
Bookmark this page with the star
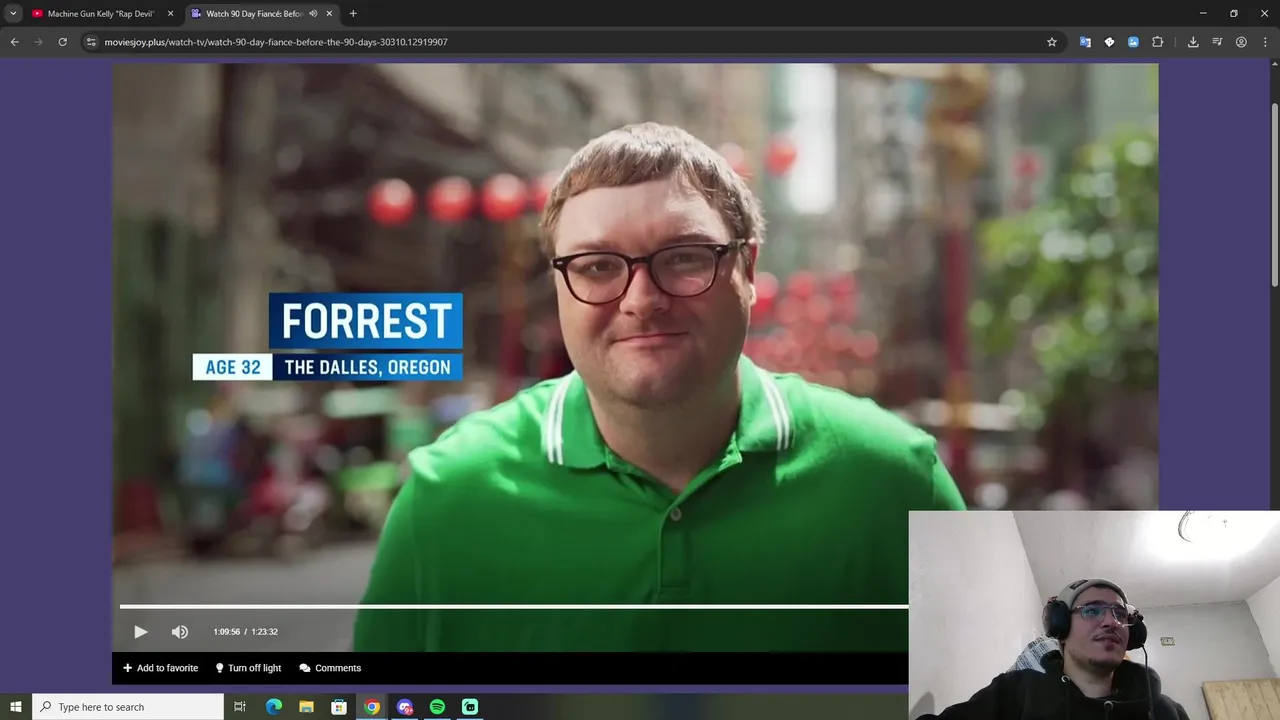click(x=1052, y=42)
